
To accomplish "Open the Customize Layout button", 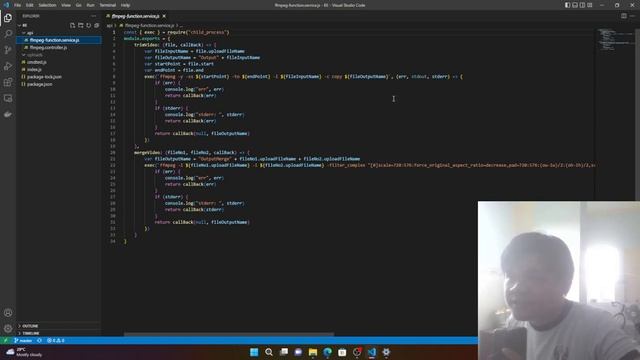I will coord(590,5).
